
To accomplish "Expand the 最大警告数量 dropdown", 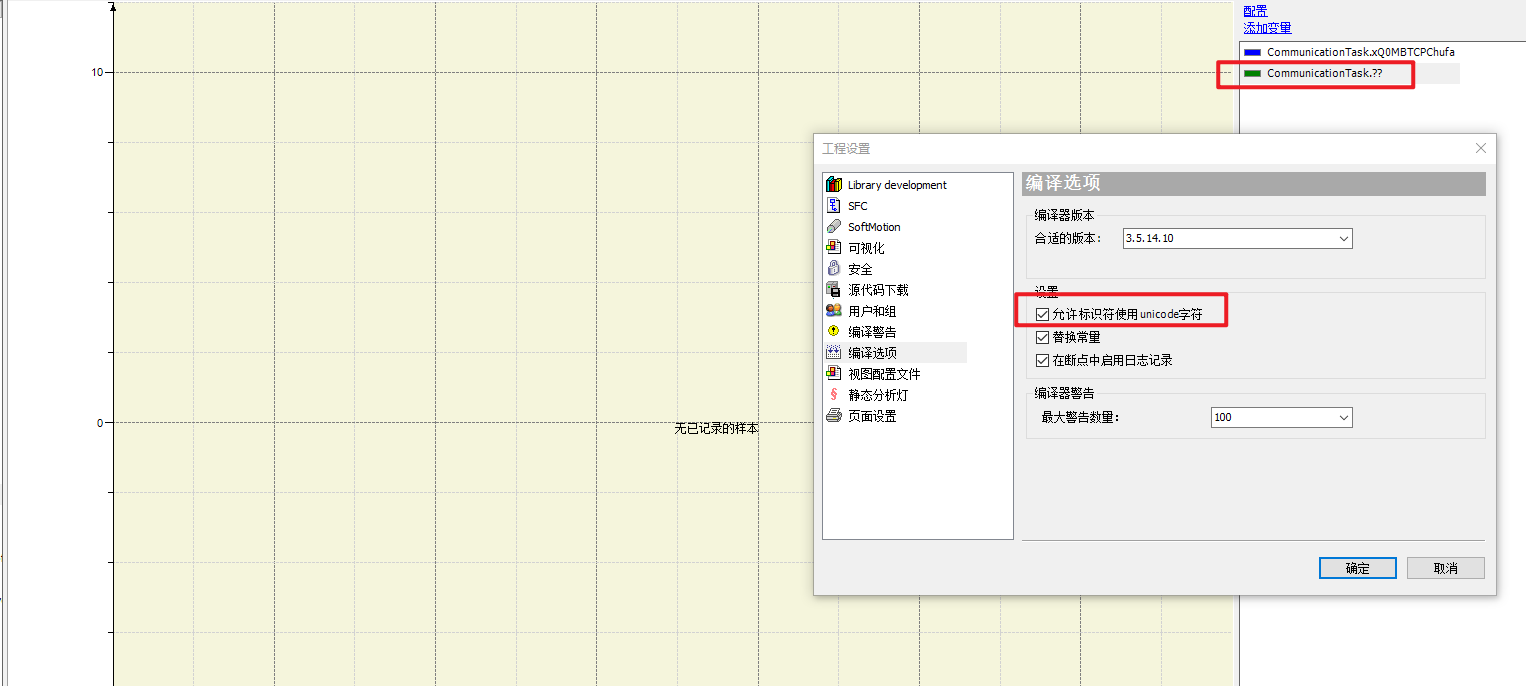I will coord(1343,417).
